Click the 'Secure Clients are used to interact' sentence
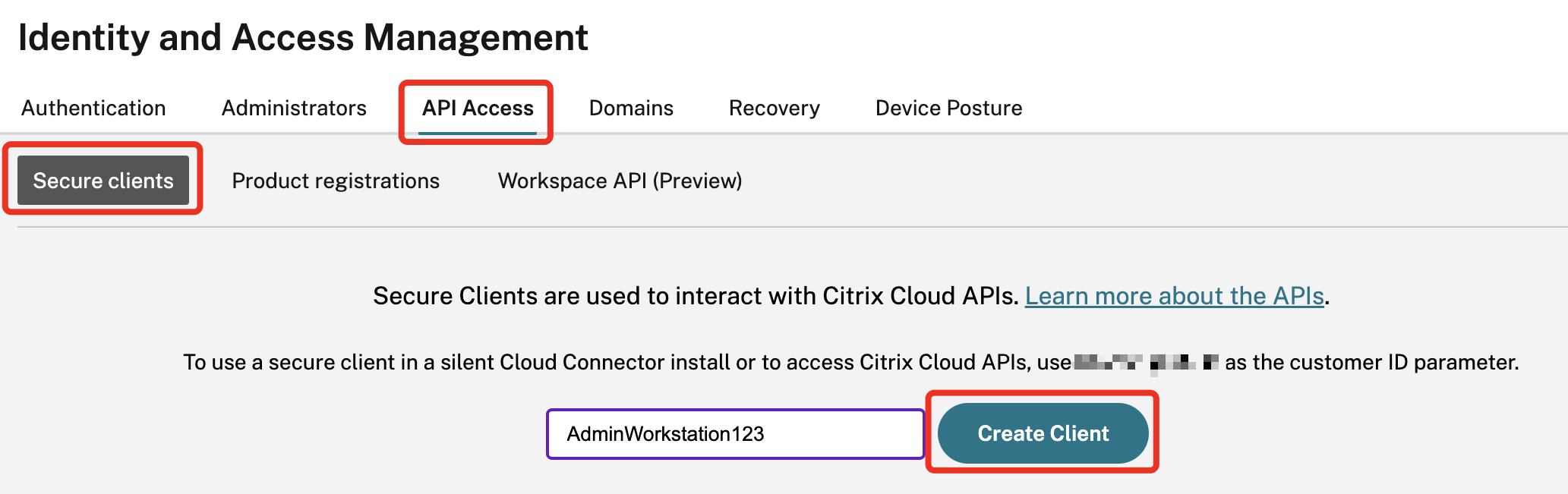Screen dimensions: 1568x494 (x=696, y=295)
